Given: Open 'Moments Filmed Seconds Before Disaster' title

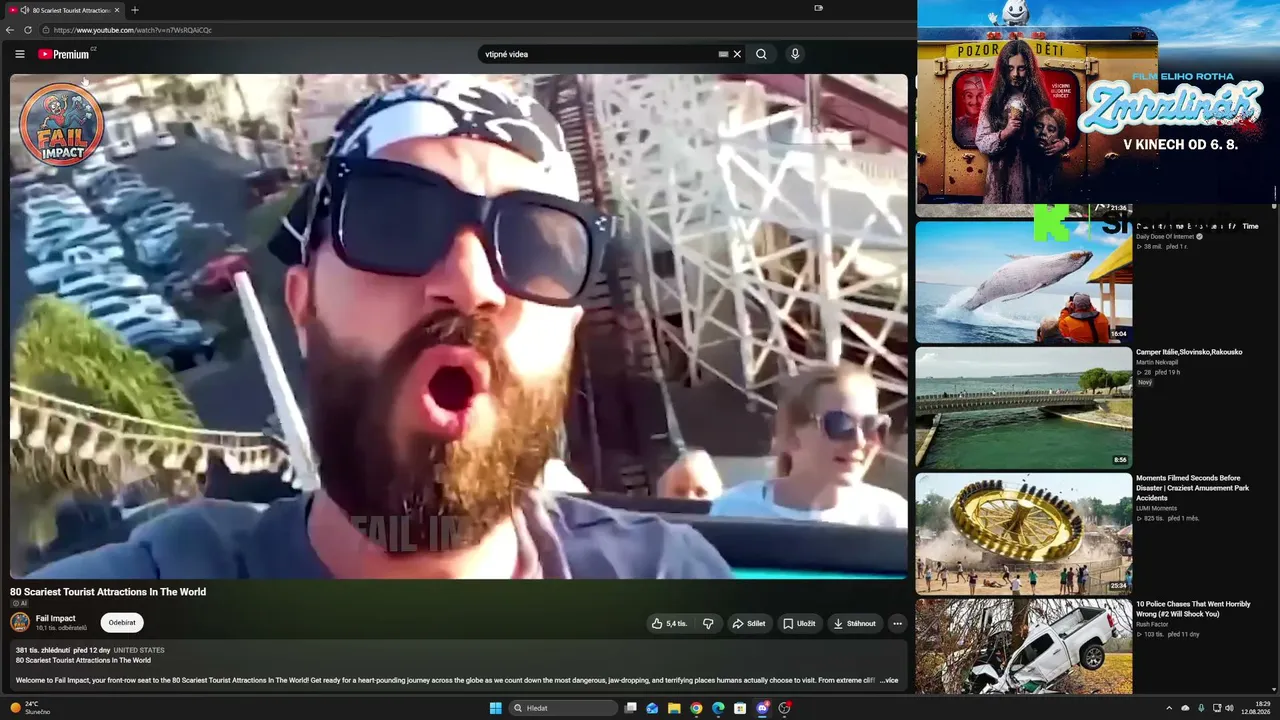Looking at the screenshot, I should tap(1193, 487).
